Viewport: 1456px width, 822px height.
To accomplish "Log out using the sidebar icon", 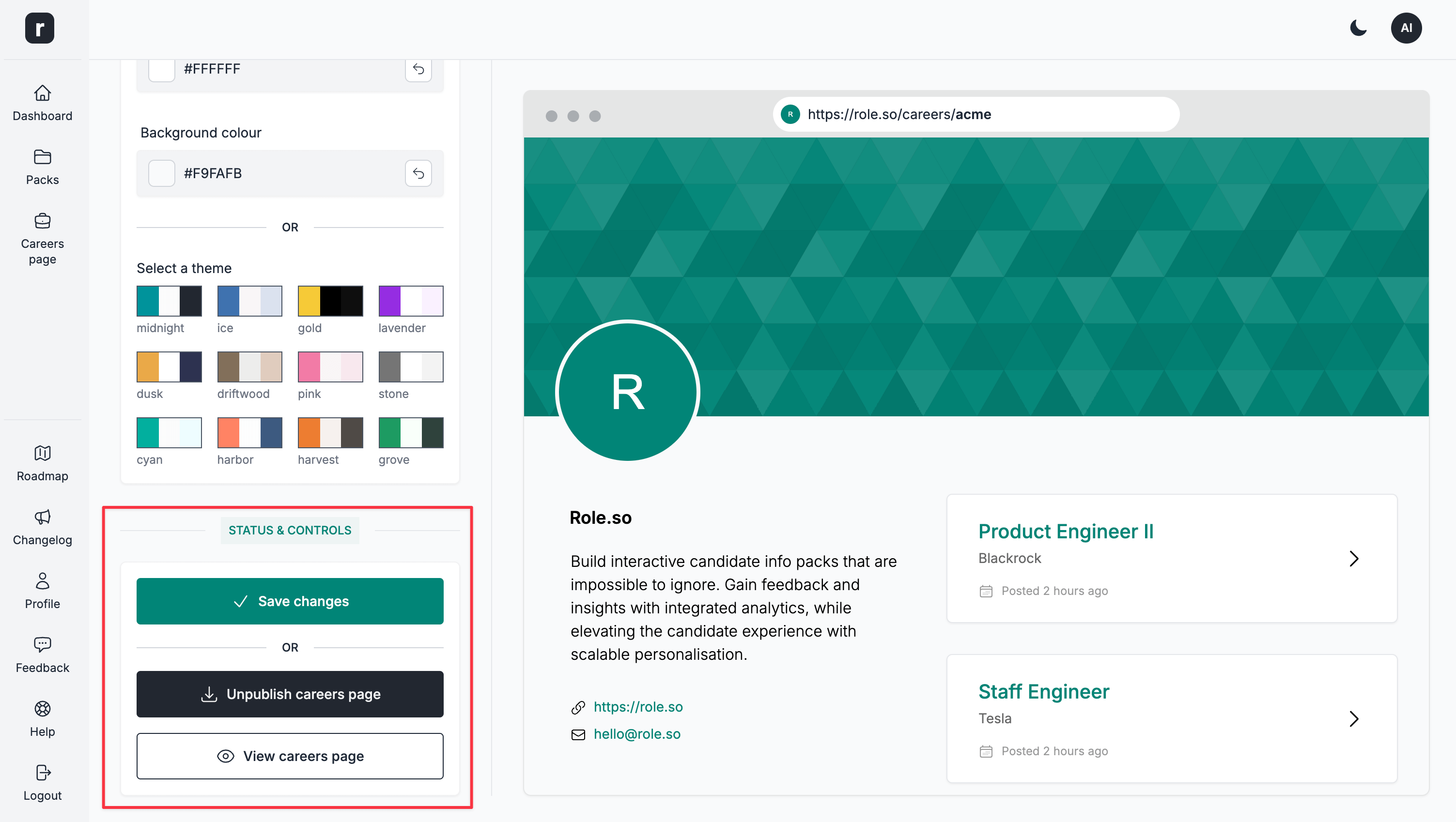I will (42, 782).
